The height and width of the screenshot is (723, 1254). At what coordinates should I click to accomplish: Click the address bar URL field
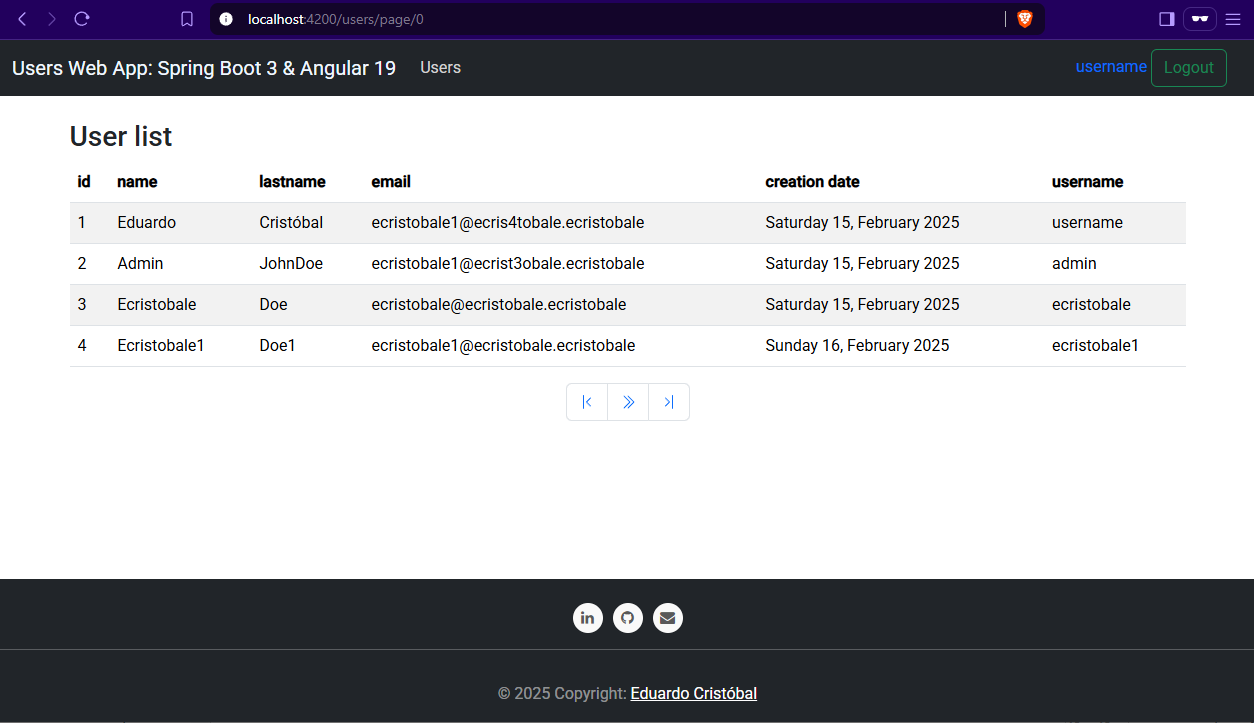click(x=600, y=19)
